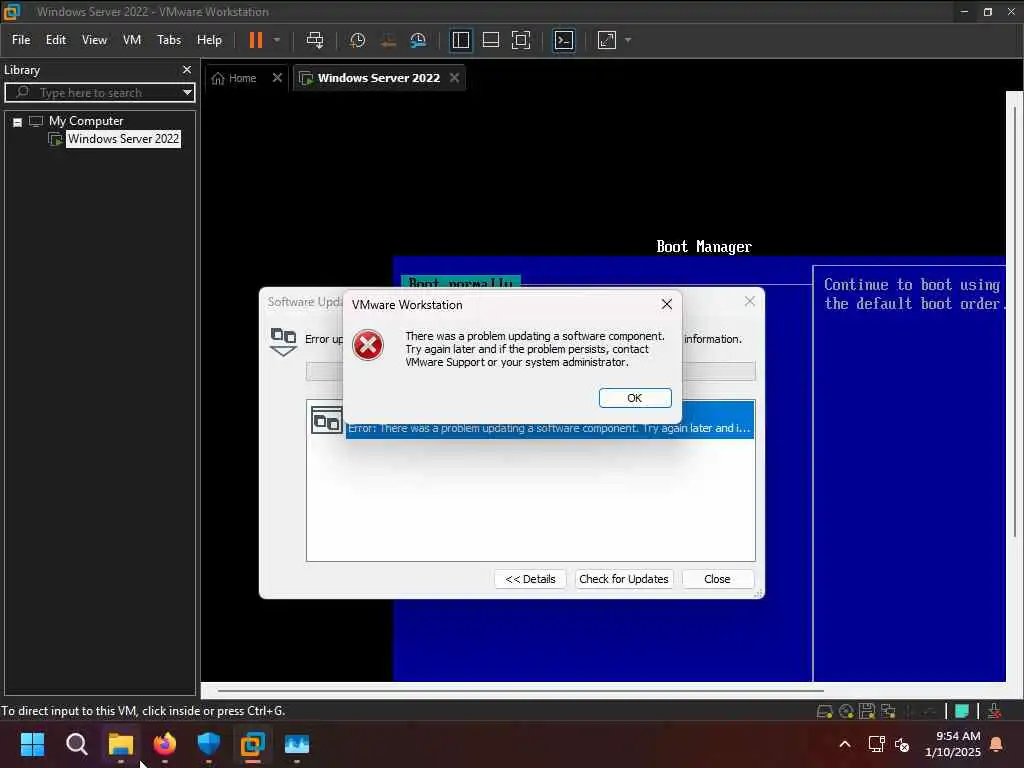Open the File menu
Viewport: 1024px width, 768px height.
[x=21, y=40]
